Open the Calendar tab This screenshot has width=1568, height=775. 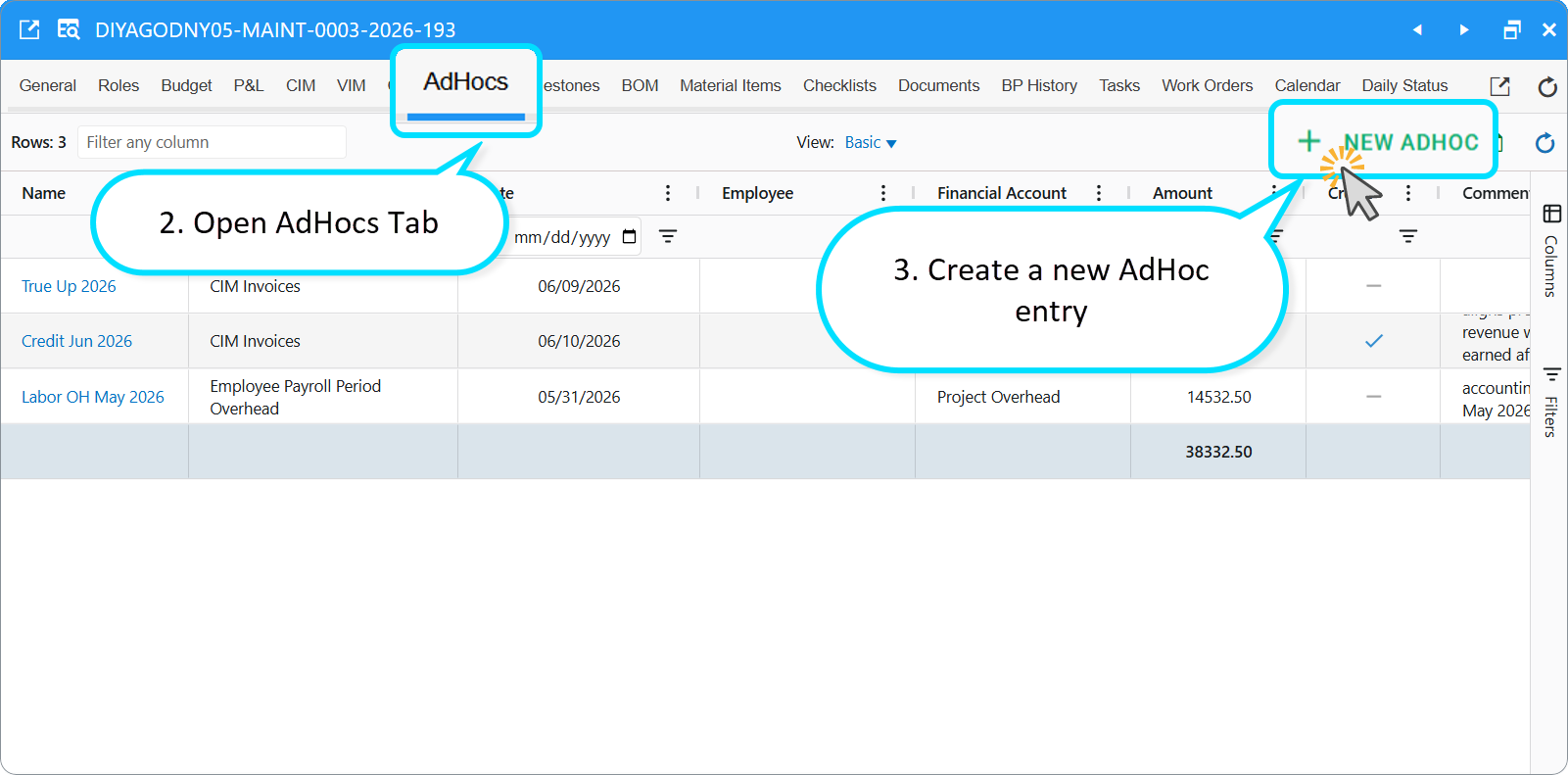coord(1307,85)
